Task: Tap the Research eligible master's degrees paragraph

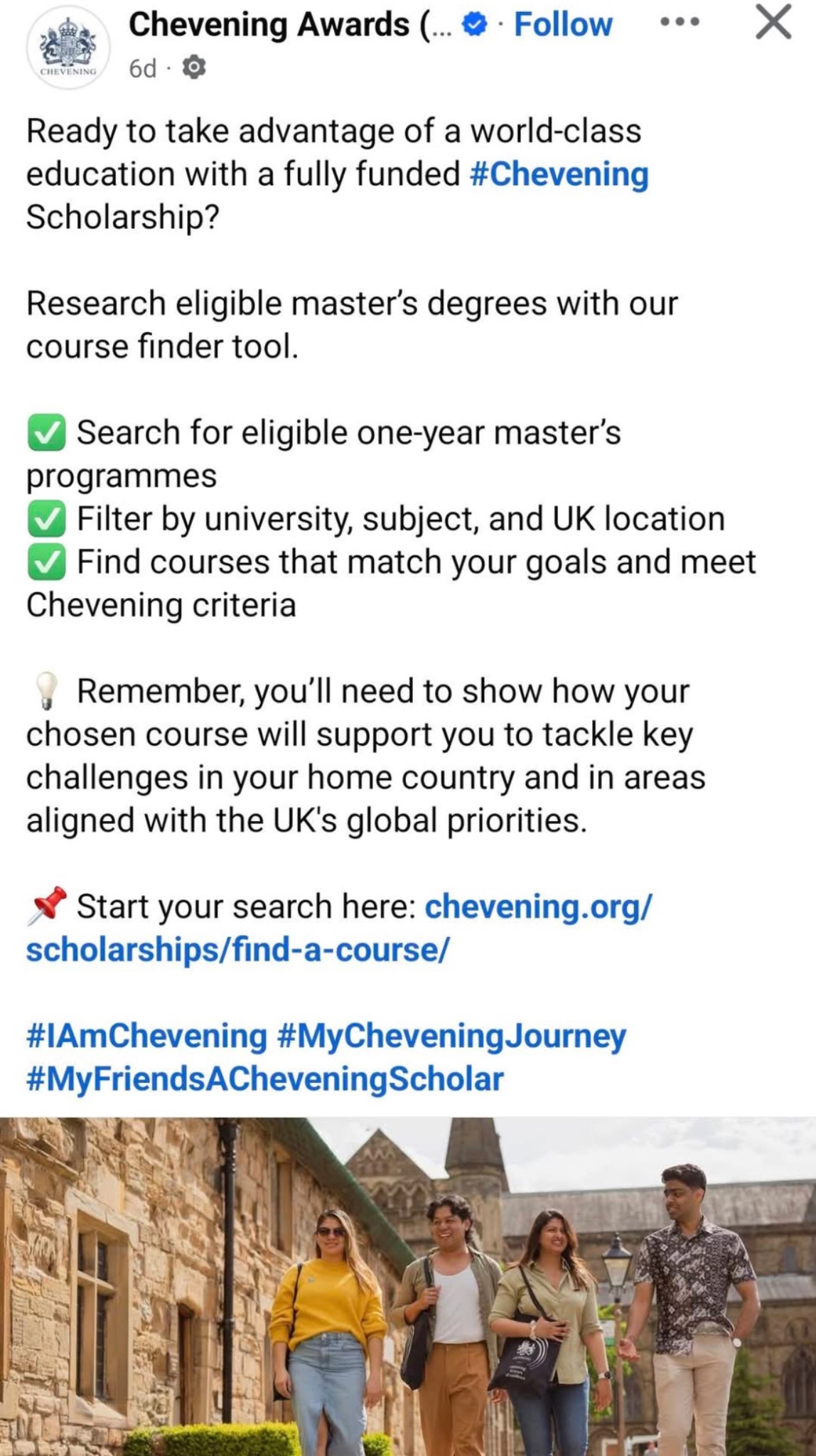Action: [x=352, y=325]
